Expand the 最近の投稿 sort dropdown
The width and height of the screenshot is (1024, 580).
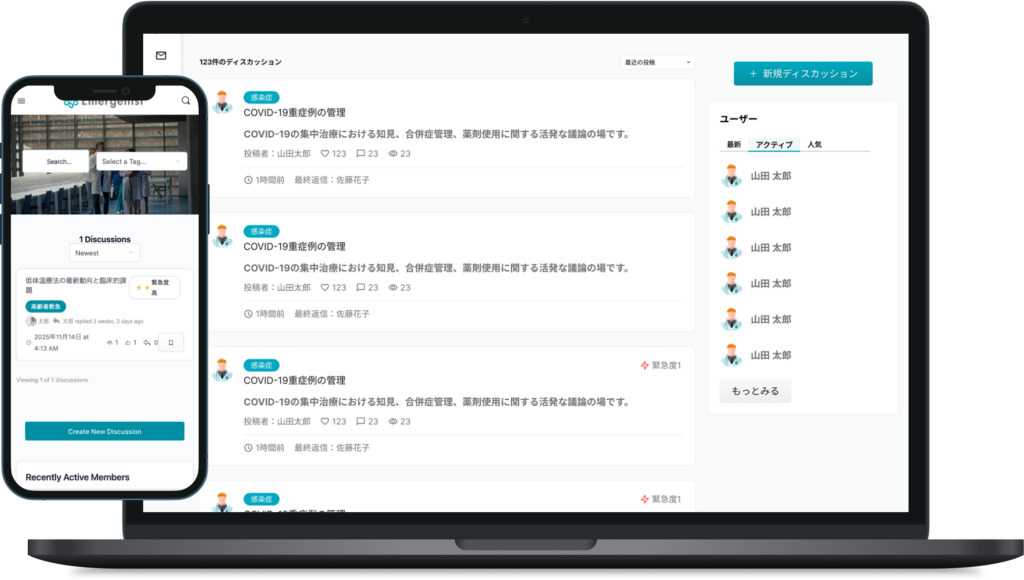(x=657, y=62)
